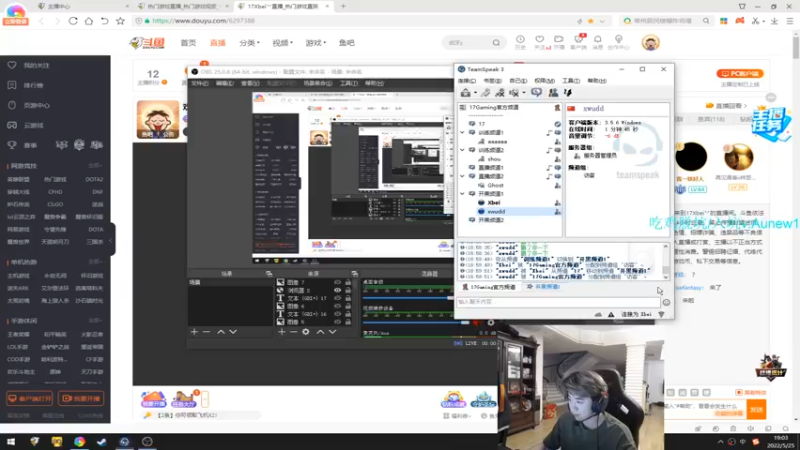Select channel 17 in TeamSpeak tree
800x450 pixels.
(x=482, y=124)
